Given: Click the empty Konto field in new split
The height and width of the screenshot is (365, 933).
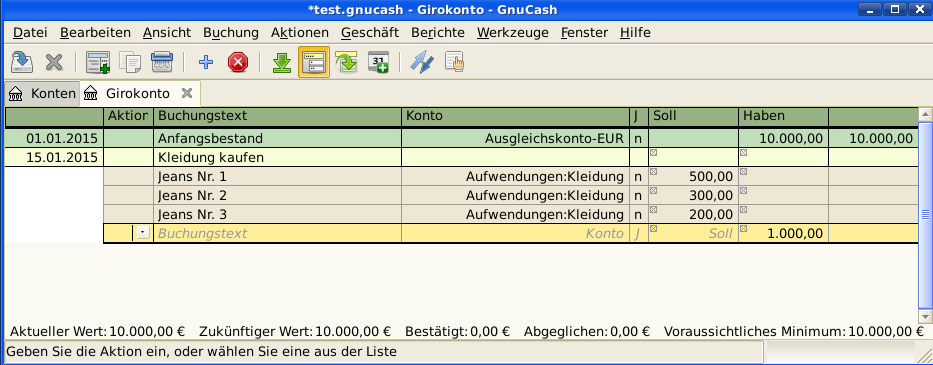Looking at the screenshot, I should click(x=515, y=233).
